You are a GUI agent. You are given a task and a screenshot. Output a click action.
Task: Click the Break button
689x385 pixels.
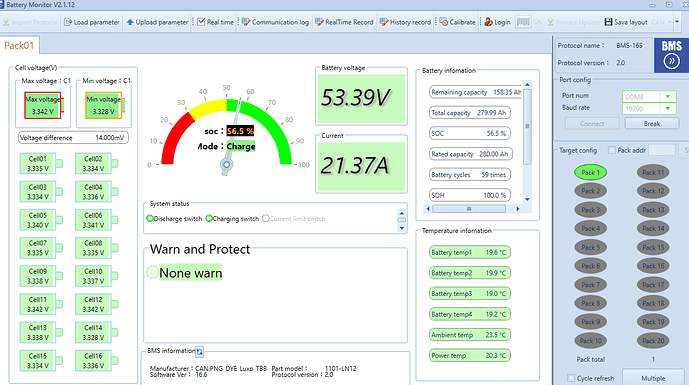(652, 124)
